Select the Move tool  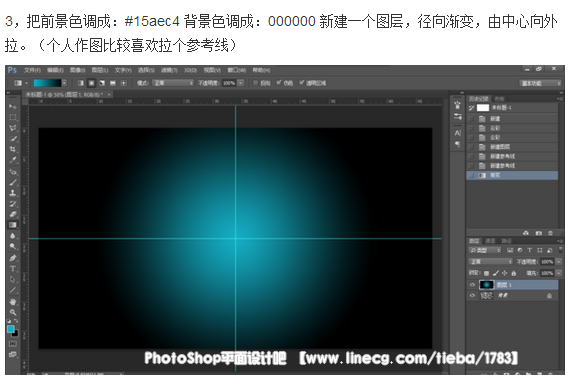point(13,107)
